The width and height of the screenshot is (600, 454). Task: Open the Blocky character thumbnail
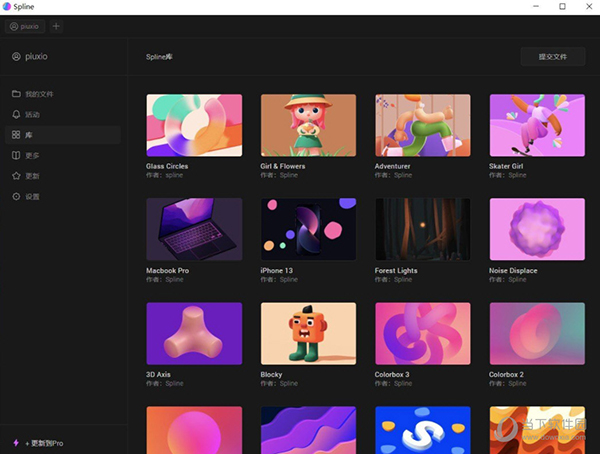point(308,333)
